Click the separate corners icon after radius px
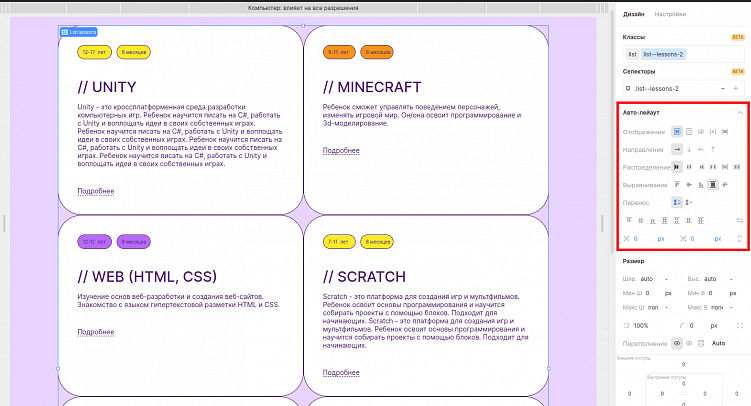Image resolution: width=751 pixels, height=406 pixels. pyautogui.click(x=740, y=326)
